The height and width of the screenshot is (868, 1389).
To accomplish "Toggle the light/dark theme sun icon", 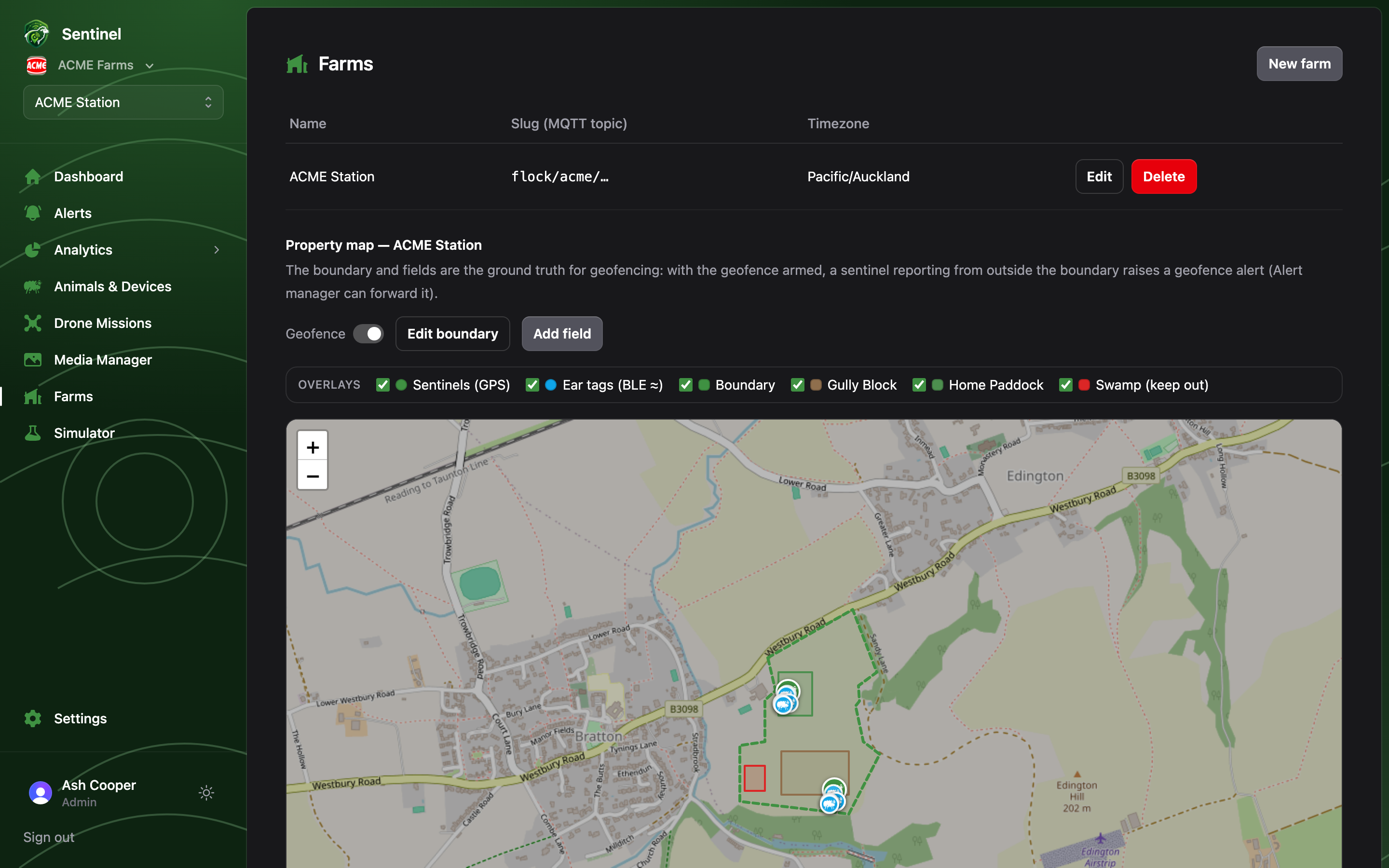I will [x=206, y=793].
